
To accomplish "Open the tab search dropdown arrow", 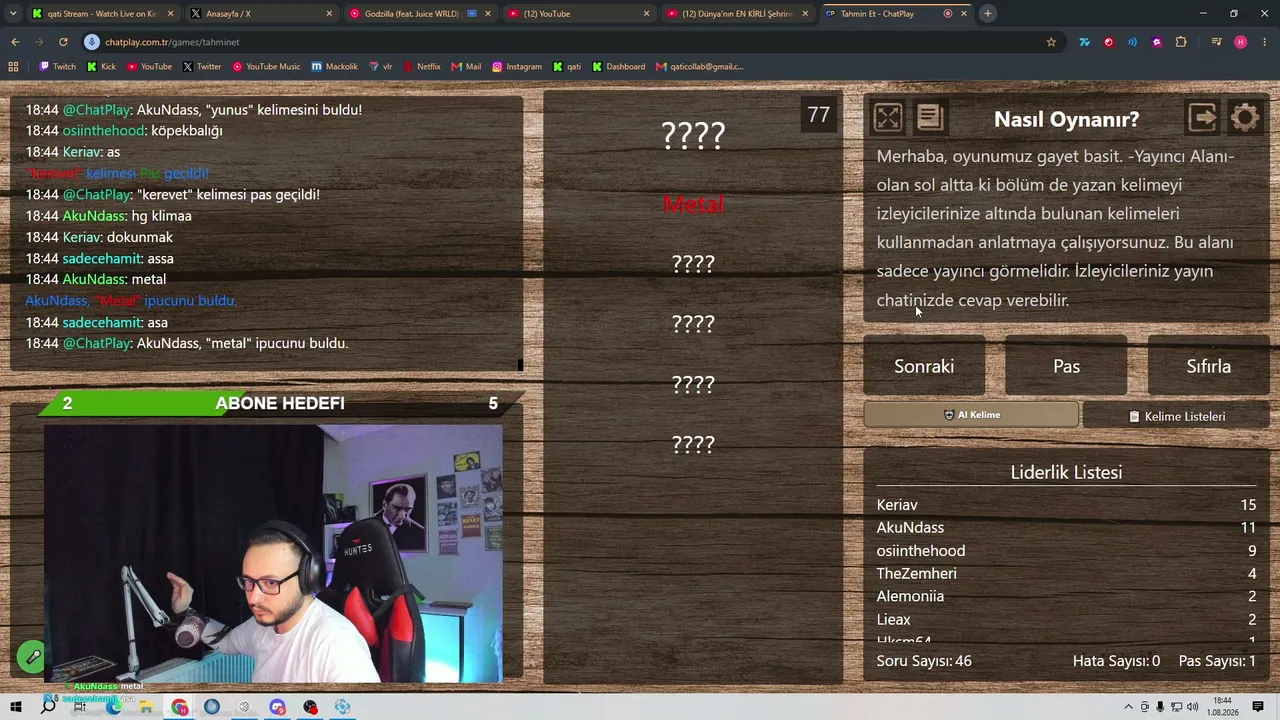I will click(x=13, y=14).
